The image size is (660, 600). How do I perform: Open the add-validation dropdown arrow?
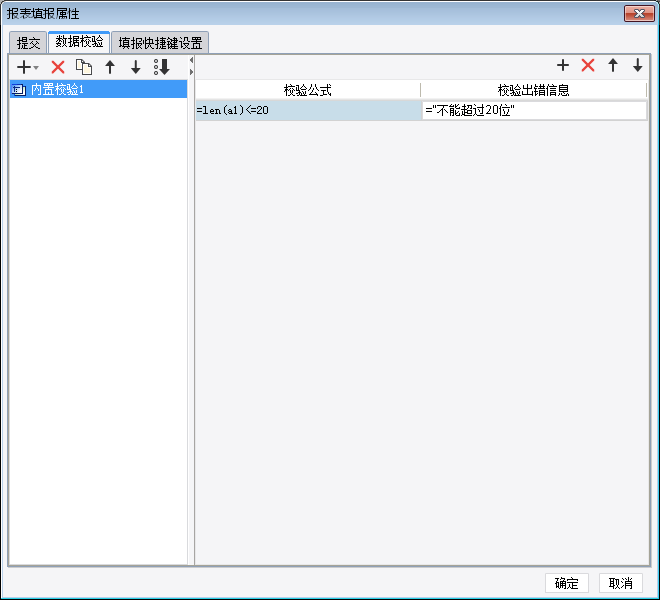36,67
